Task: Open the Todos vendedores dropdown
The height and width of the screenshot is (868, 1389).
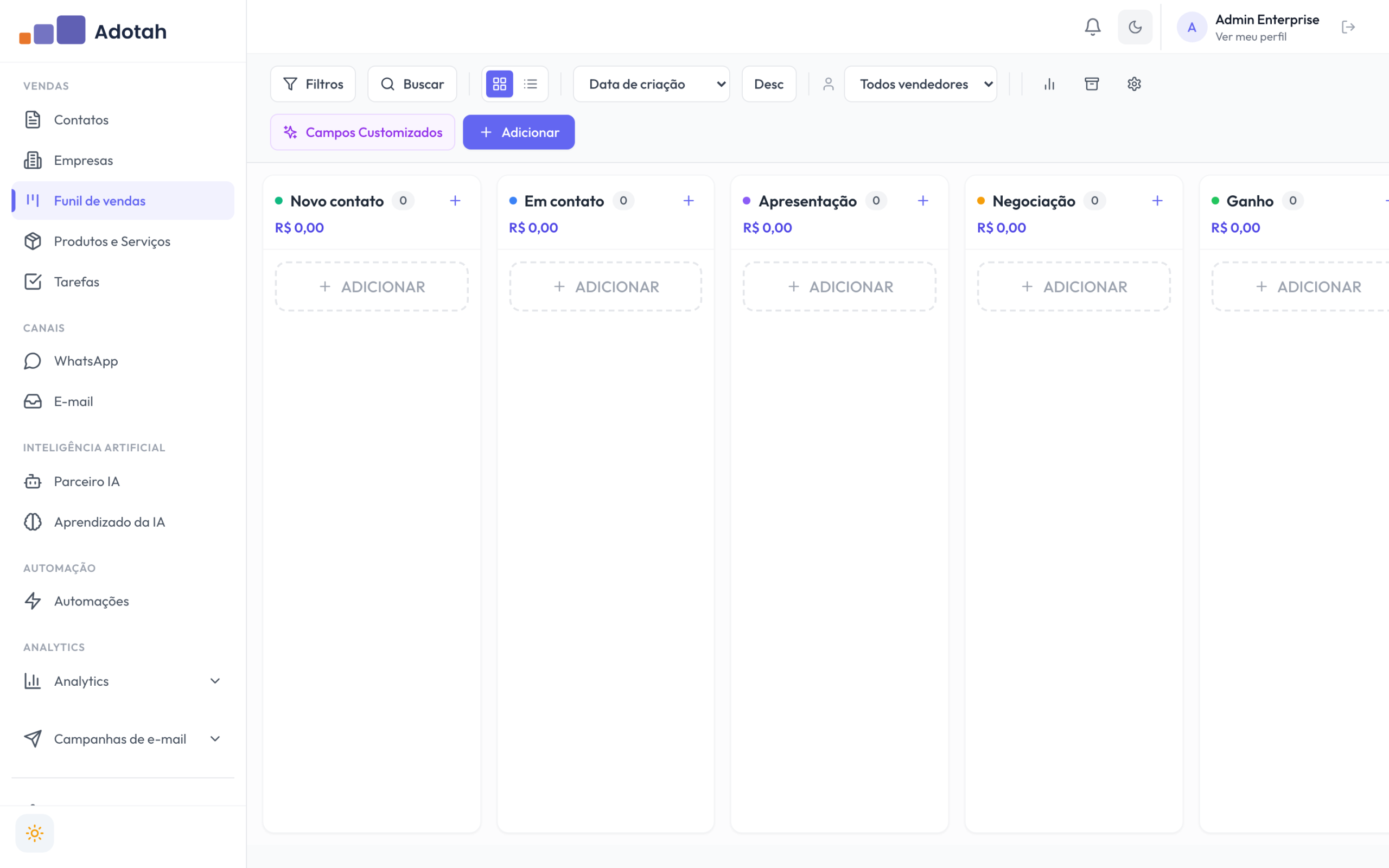Action: point(921,85)
